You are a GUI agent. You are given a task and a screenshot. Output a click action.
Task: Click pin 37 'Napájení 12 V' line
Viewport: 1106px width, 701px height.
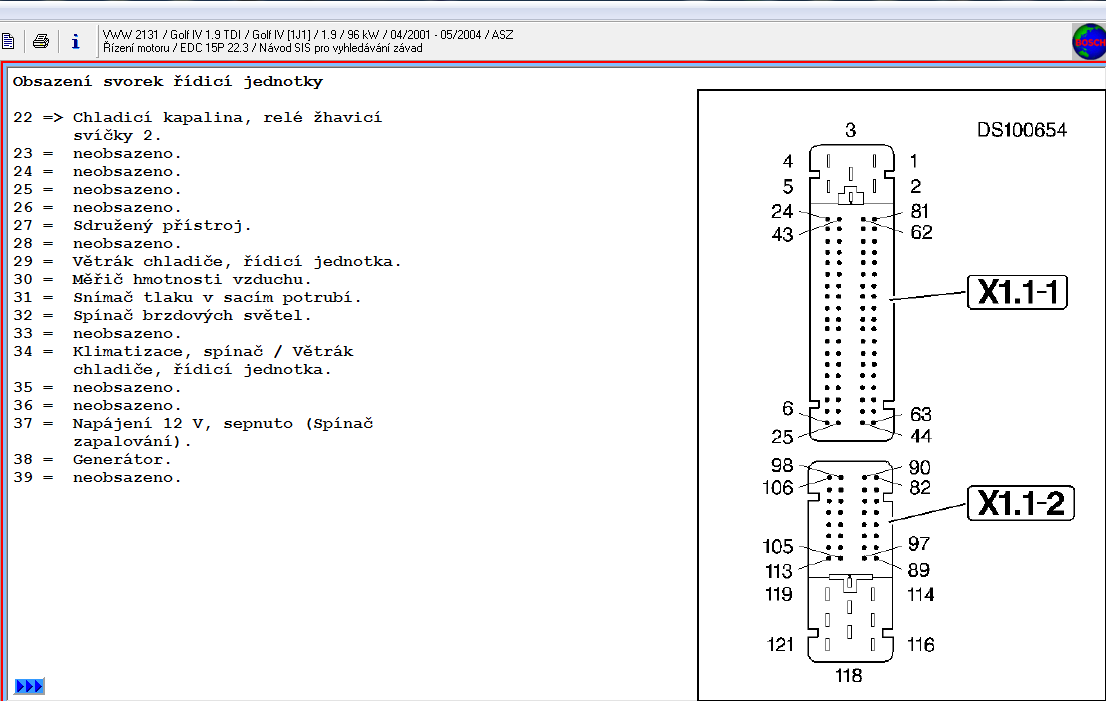coord(222,423)
